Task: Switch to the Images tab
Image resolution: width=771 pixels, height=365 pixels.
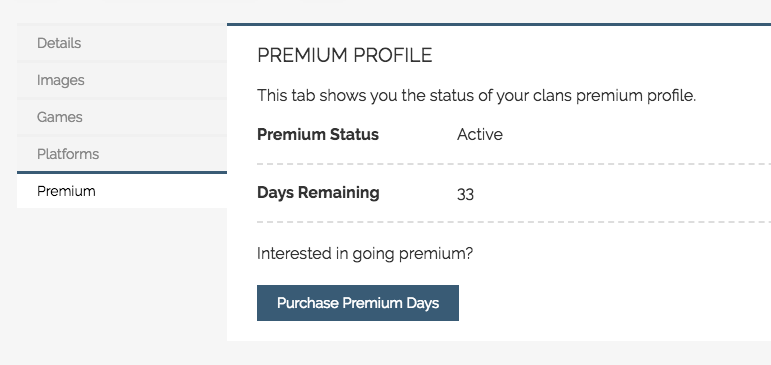Action: (122, 80)
